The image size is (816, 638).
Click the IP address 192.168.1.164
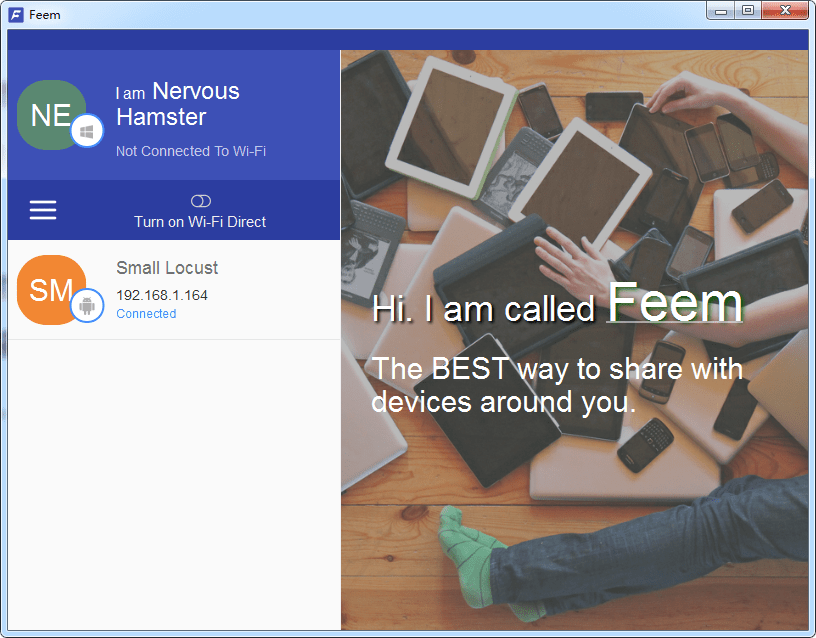point(162,295)
